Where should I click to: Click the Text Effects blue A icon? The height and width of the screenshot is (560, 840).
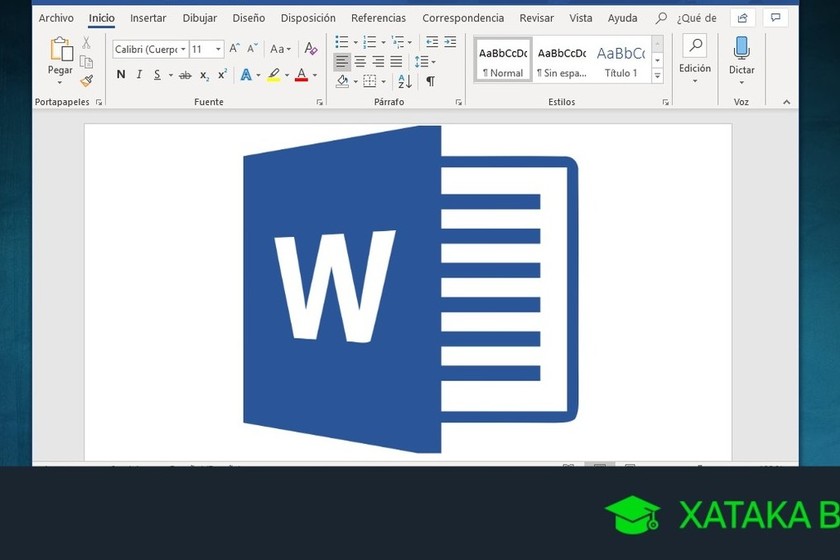246,74
